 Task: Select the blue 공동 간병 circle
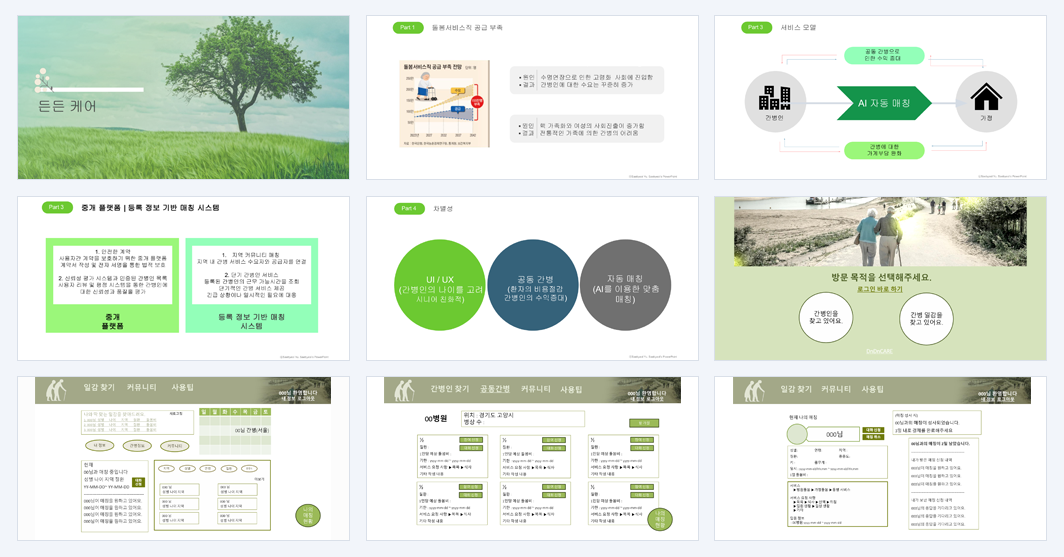533,285
